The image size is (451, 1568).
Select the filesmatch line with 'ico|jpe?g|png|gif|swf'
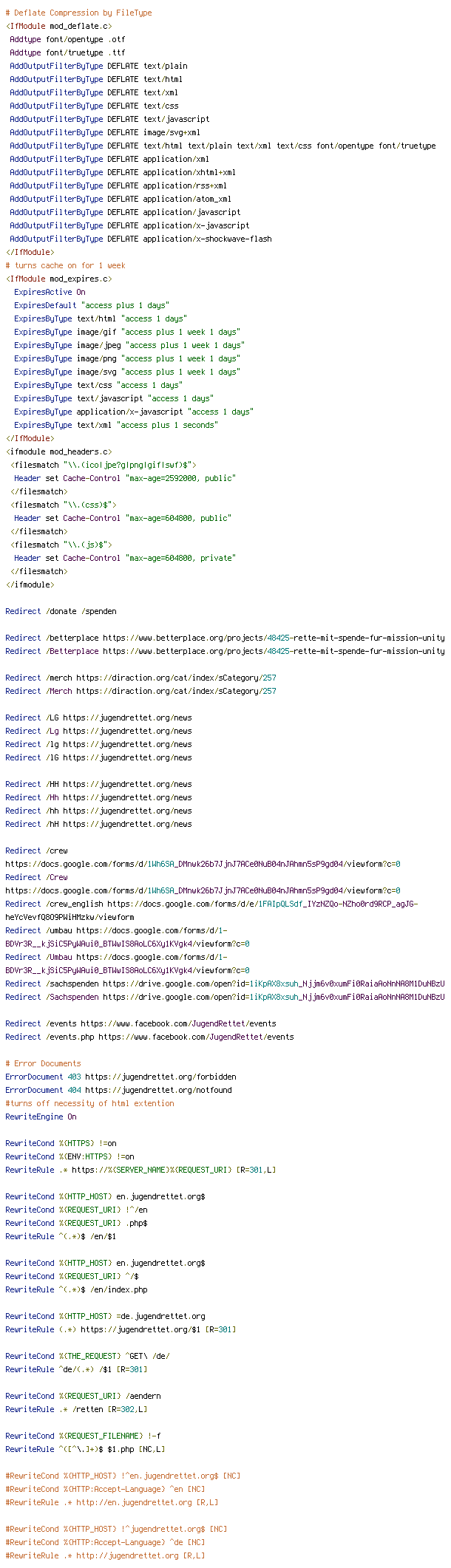[x=103, y=466]
